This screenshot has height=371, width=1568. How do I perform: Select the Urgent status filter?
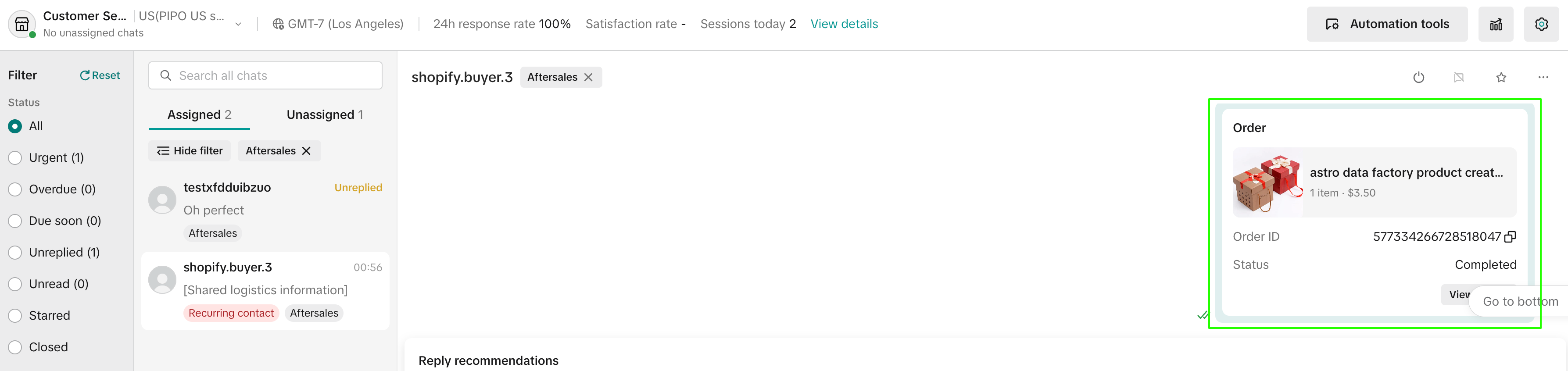15,158
